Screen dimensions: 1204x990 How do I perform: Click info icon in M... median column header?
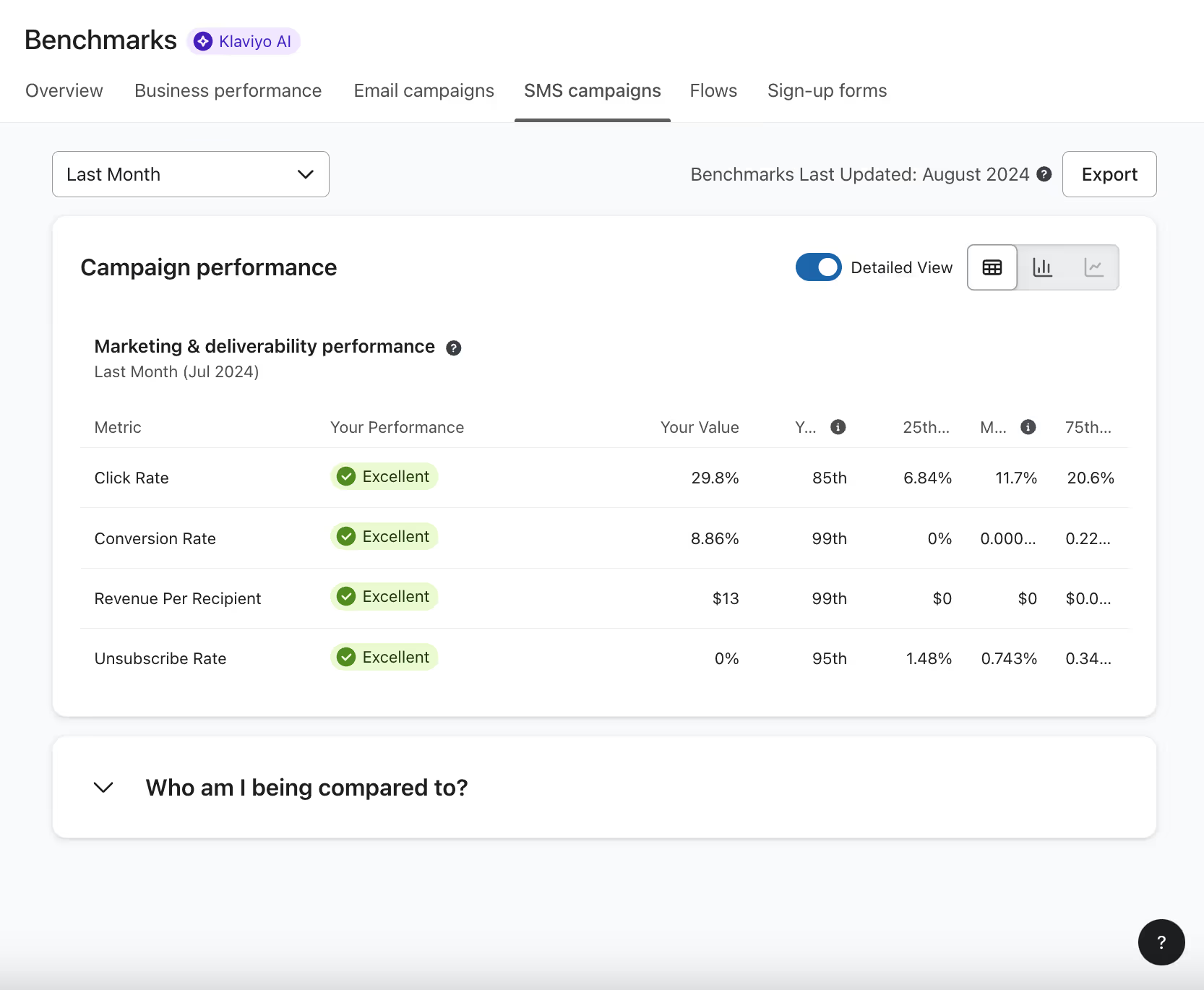tap(1028, 427)
